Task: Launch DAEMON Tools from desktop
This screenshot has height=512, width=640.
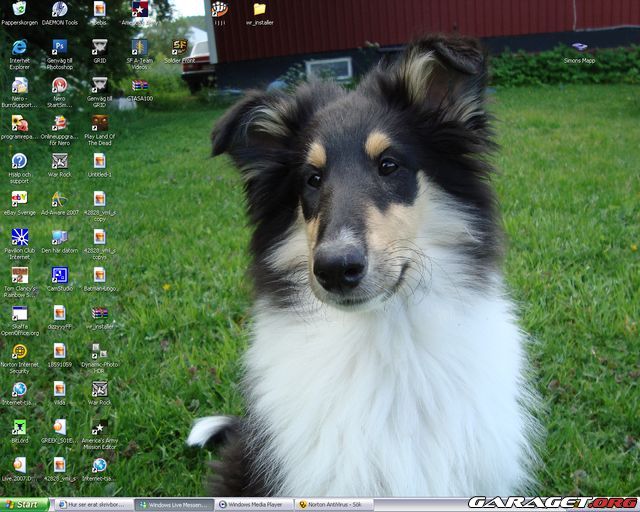Action: [x=59, y=10]
